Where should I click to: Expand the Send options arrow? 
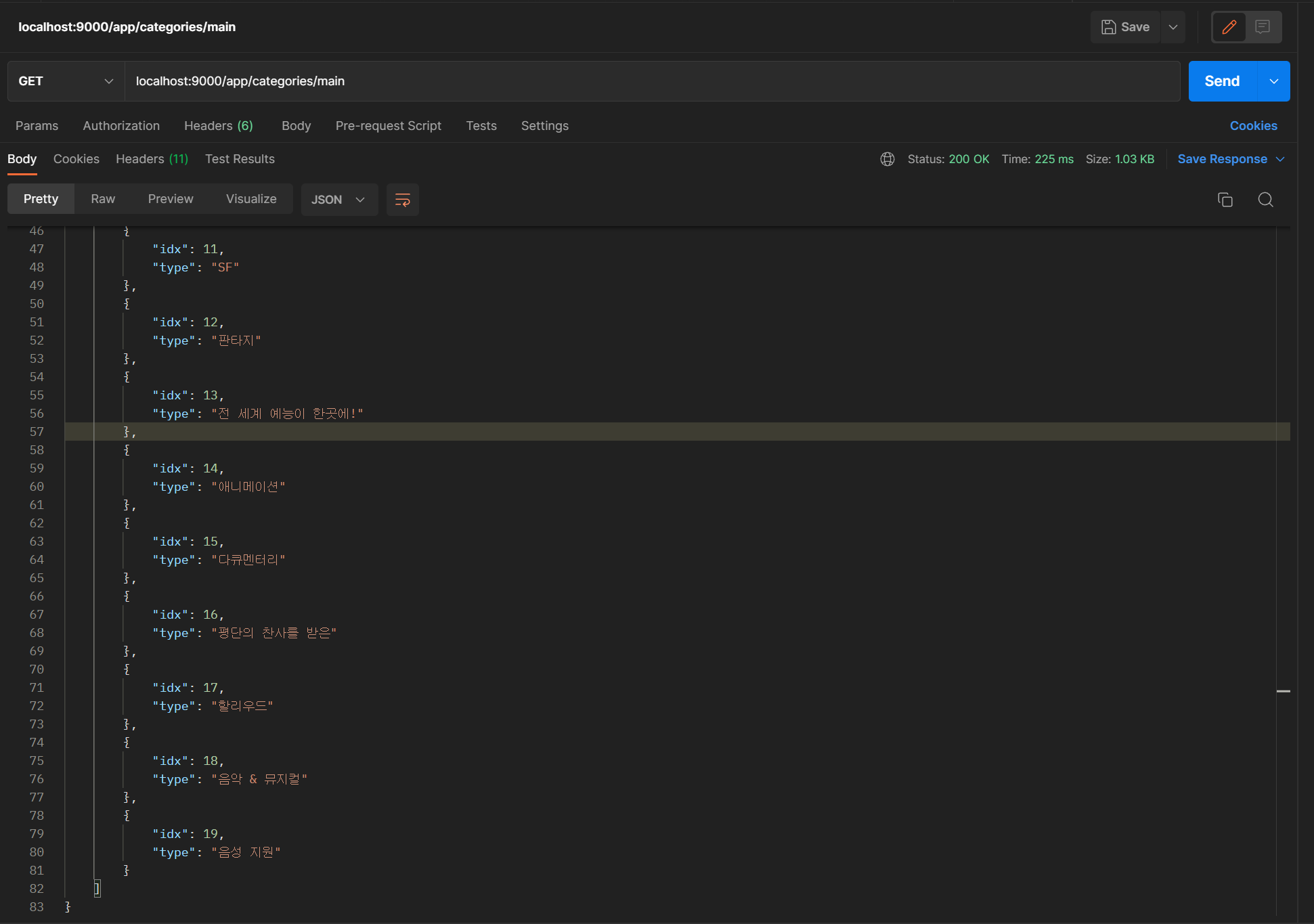click(1274, 81)
